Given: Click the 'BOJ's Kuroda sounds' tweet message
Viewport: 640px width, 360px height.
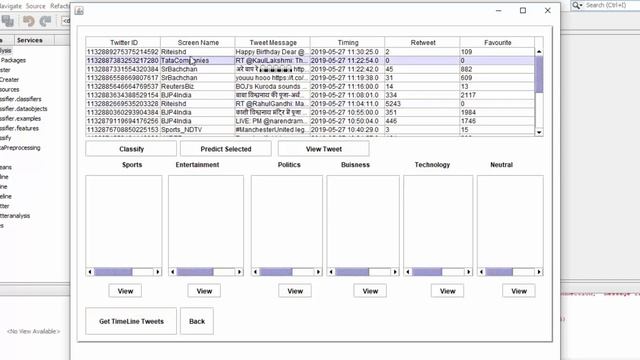Looking at the screenshot, I should (272, 87).
